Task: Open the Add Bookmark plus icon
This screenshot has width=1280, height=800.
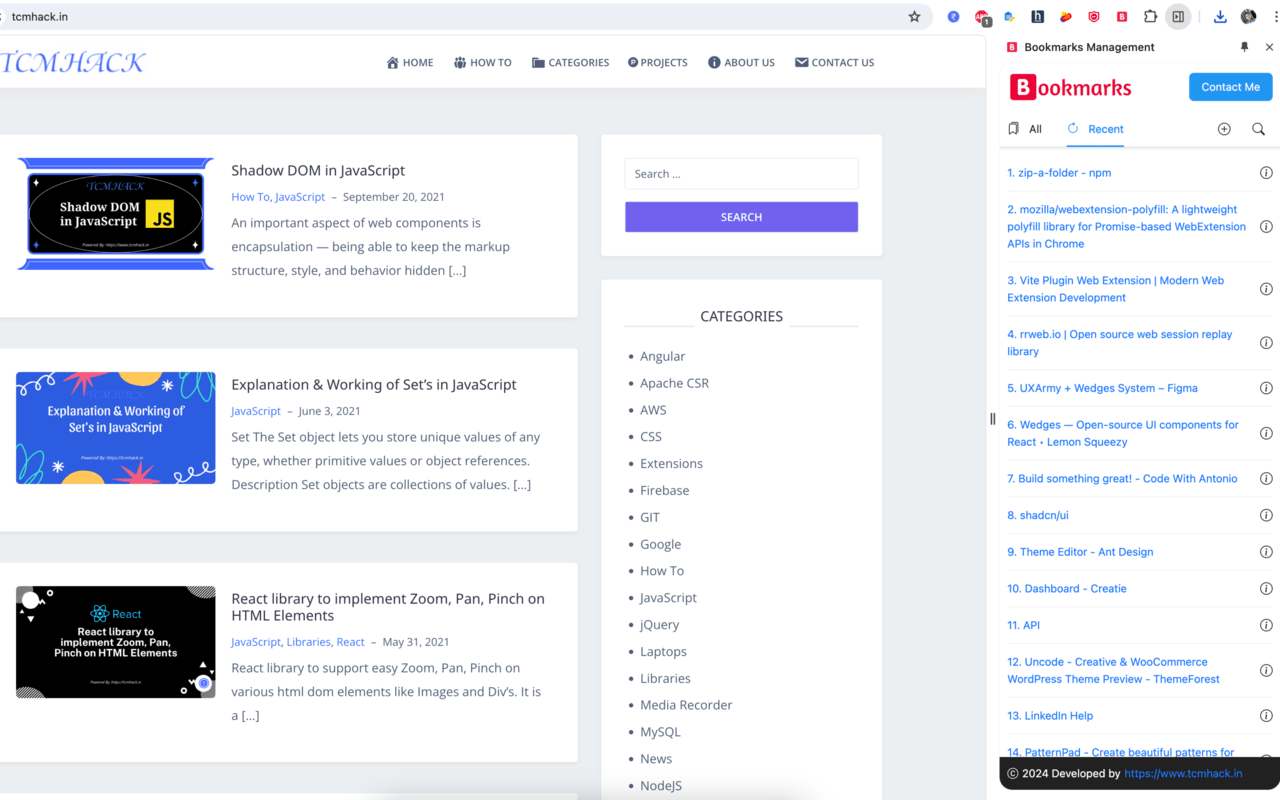Action: [x=1224, y=128]
